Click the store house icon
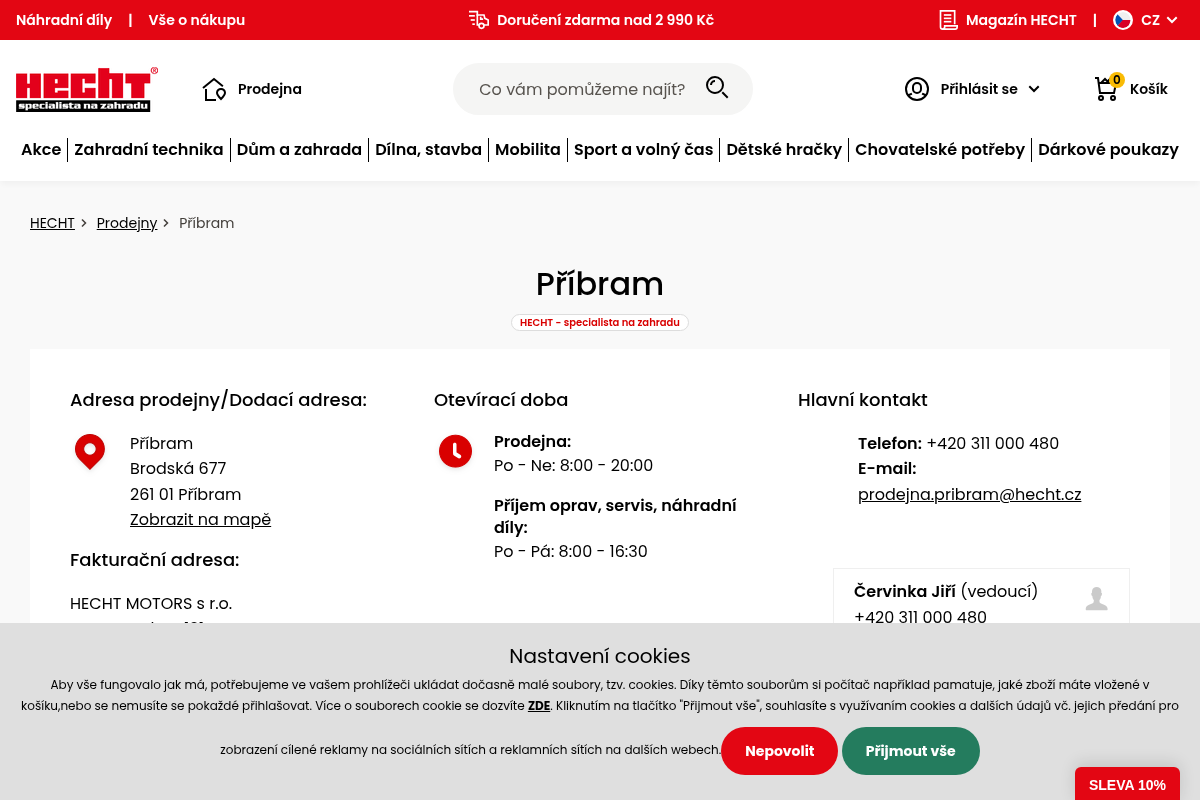The image size is (1200, 800). coord(214,89)
